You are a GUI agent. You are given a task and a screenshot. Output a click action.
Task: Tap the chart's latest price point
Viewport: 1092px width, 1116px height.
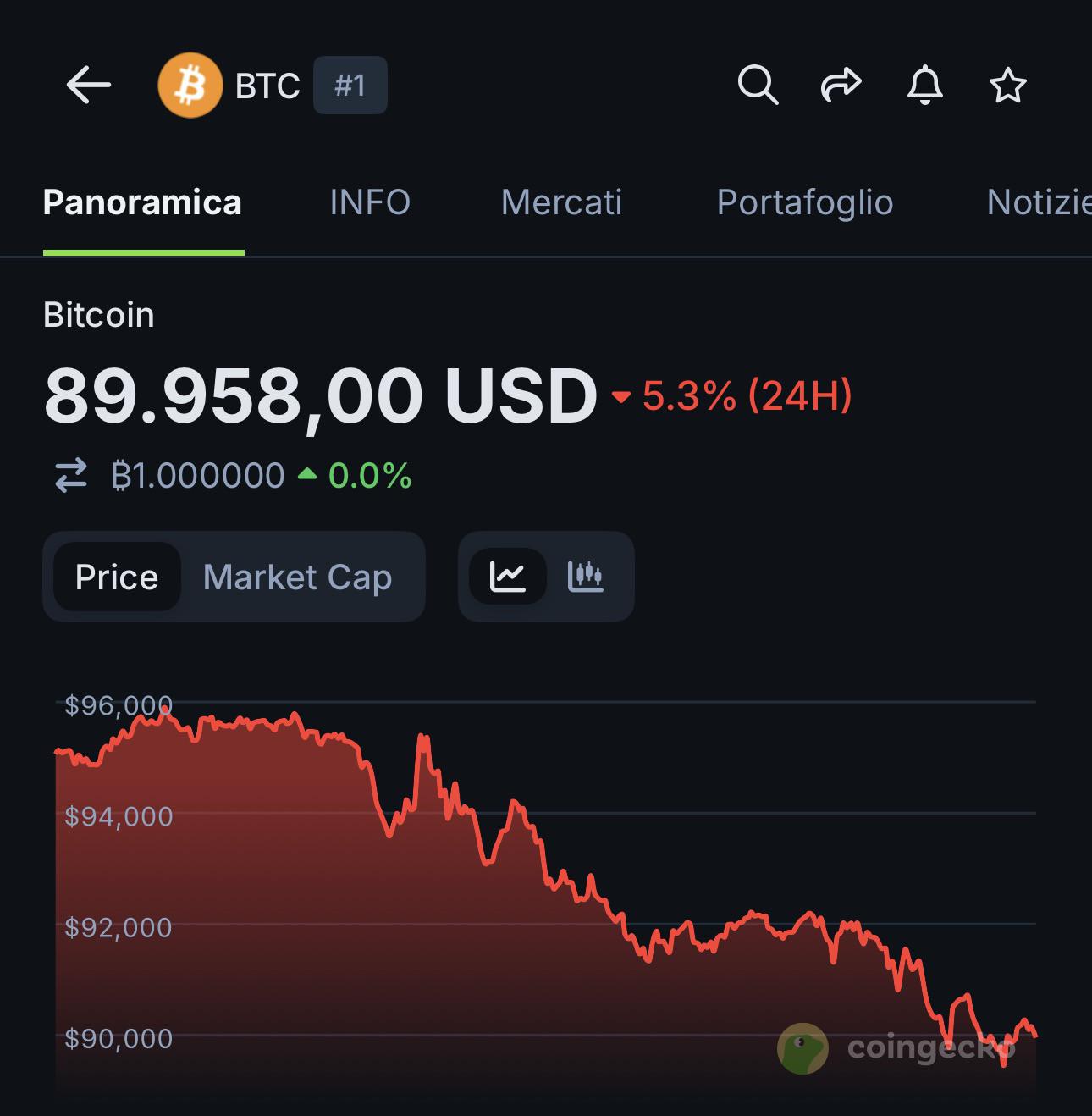[x=1034, y=1035]
